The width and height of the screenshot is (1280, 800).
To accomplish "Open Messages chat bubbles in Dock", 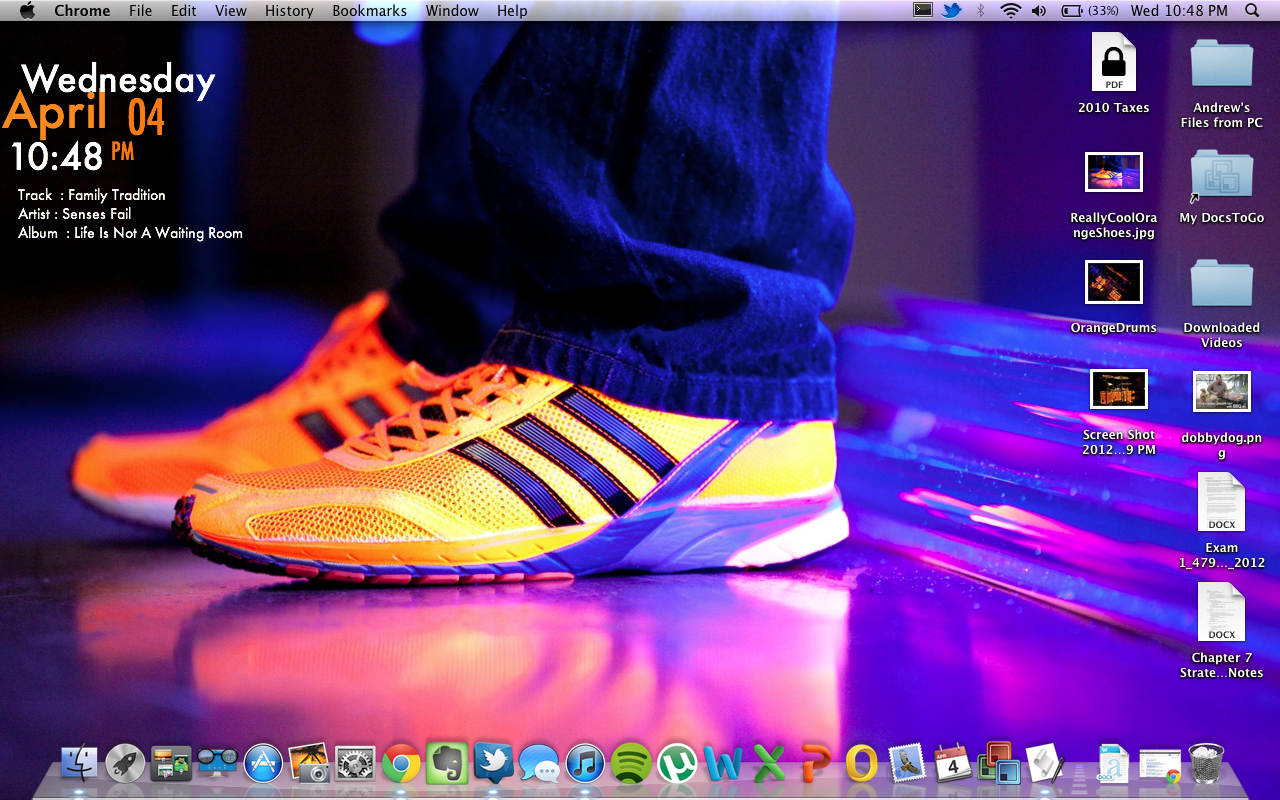I will tap(540, 764).
